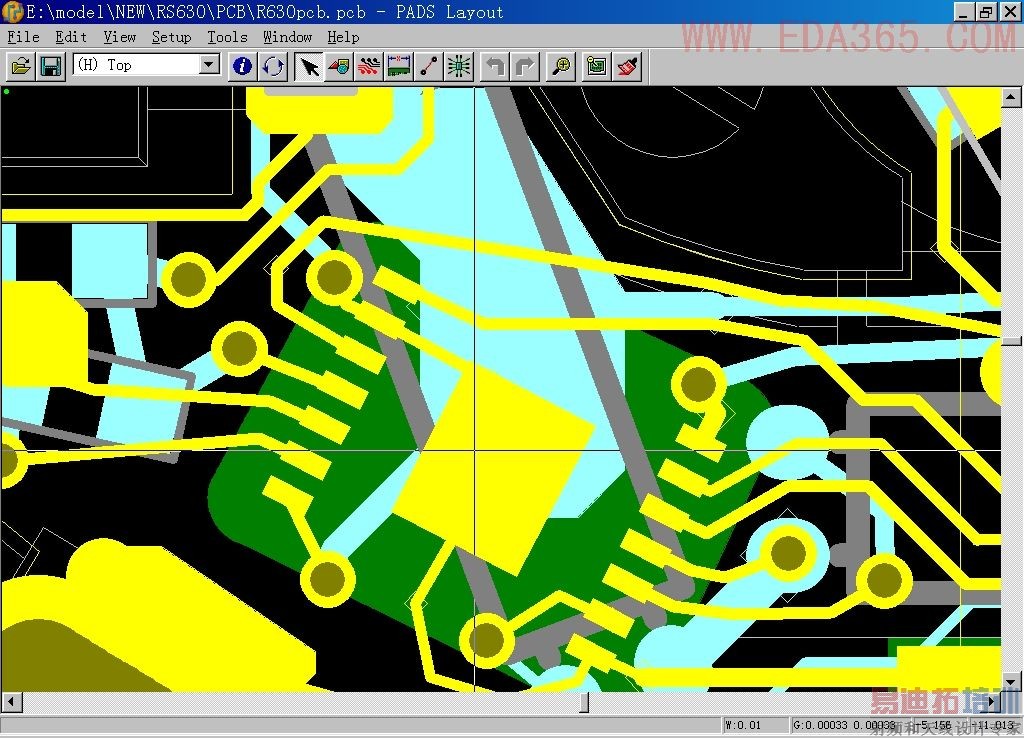This screenshot has height=738, width=1024.
Task: Click the BGA fanout toolbar icon
Action: (x=459, y=66)
